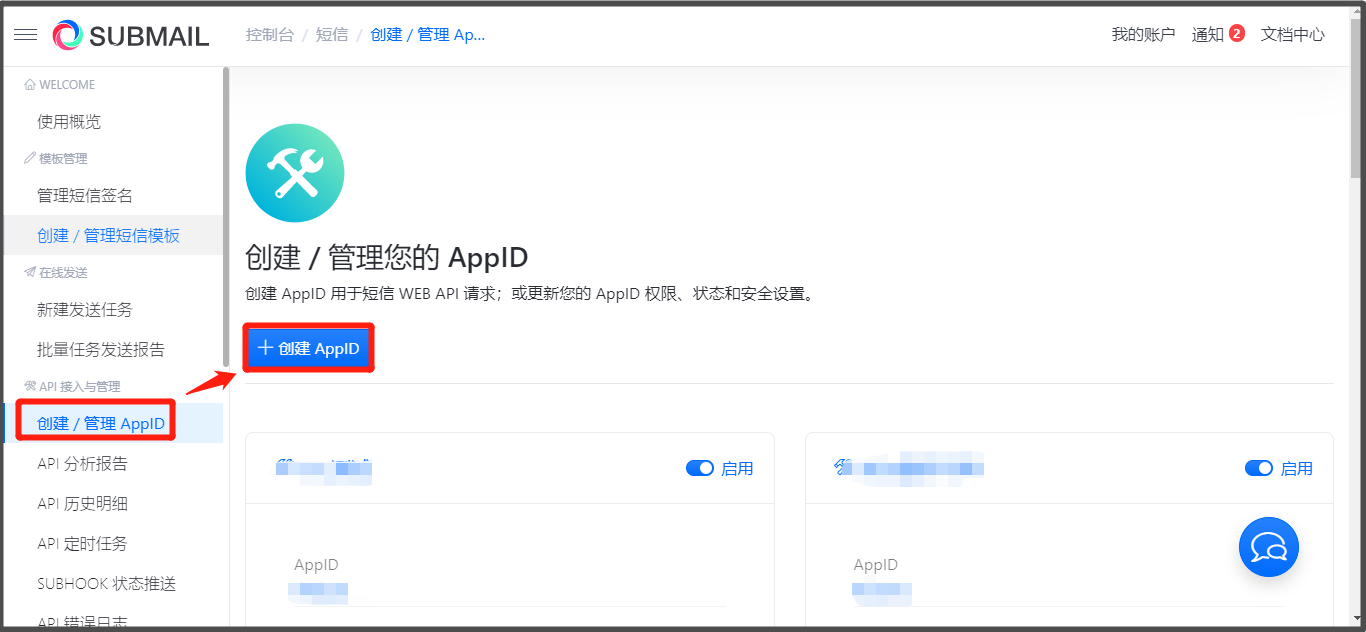Go to 控制台 breadcrumb
Screen dimensions: 1366x632
click(270, 35)
